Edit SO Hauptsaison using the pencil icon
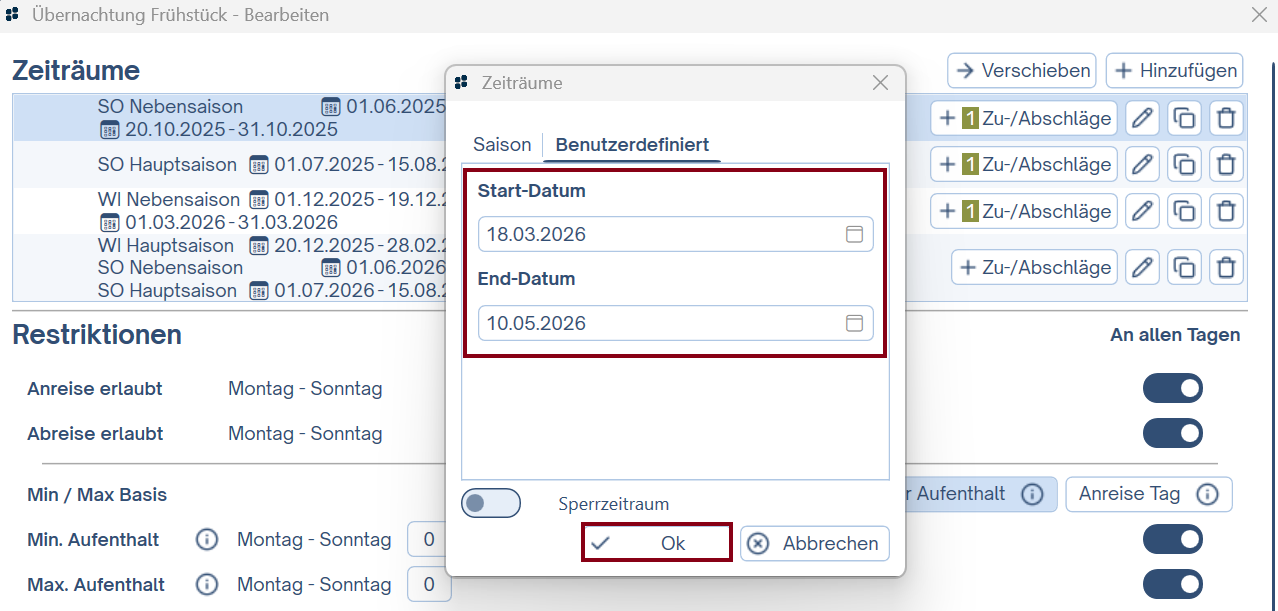Screen dimensions: 1278x611 coord(1142,164)
